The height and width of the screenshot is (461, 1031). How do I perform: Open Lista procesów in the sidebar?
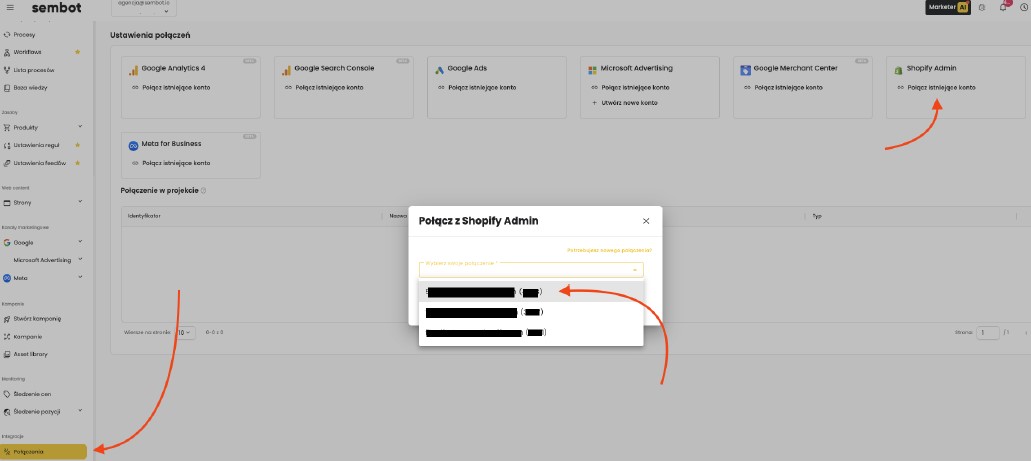(x=34, y=70)
